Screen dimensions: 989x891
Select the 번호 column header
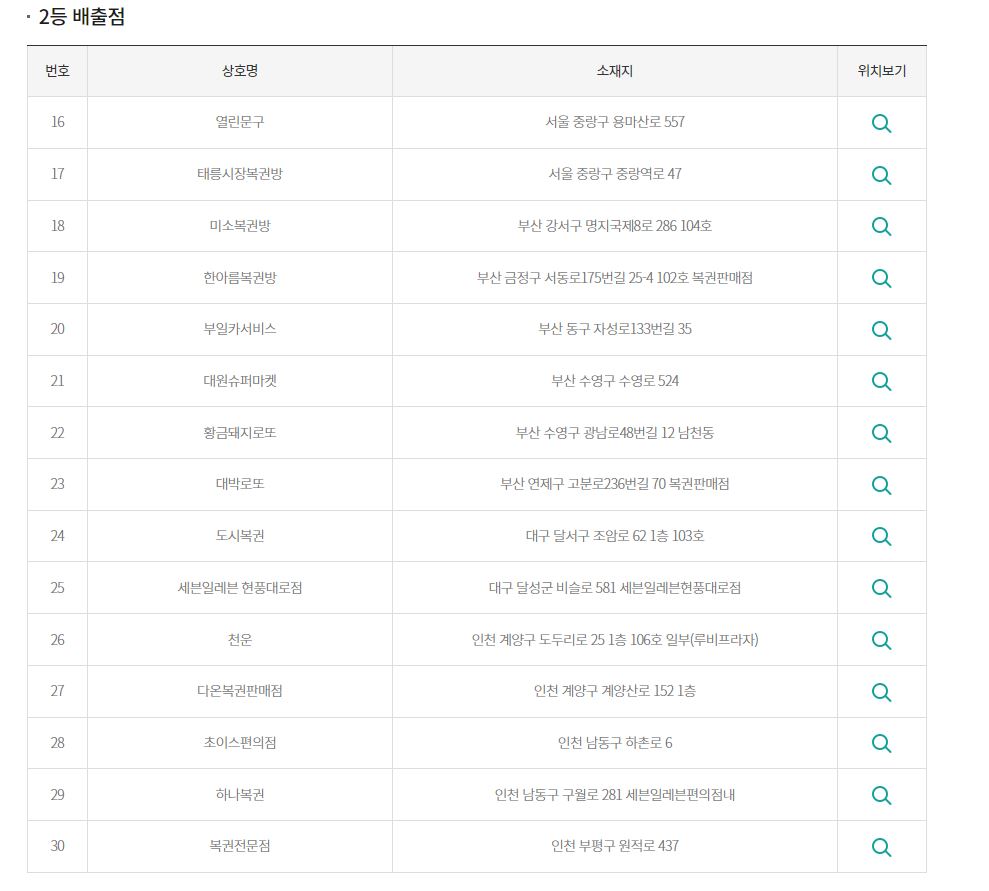click(x=57, y=71)
